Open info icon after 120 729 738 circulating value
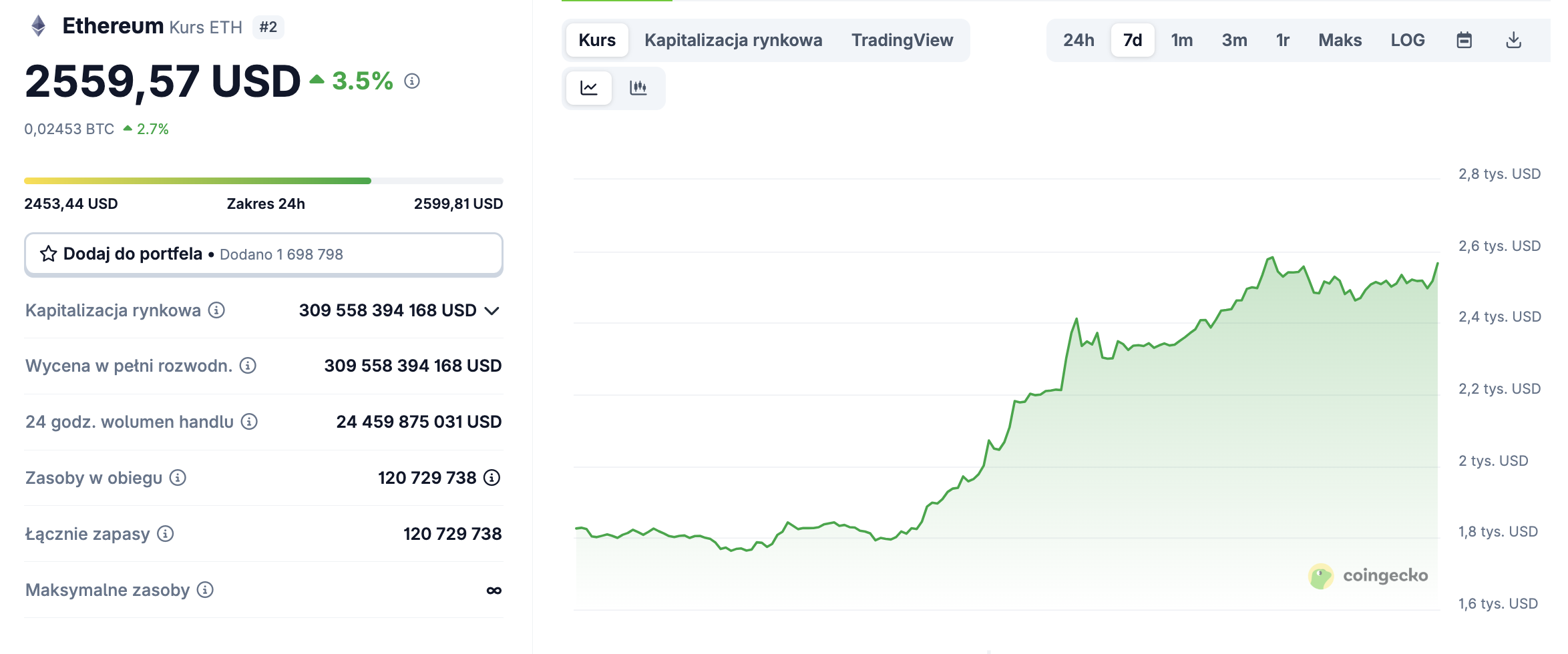 492,478
